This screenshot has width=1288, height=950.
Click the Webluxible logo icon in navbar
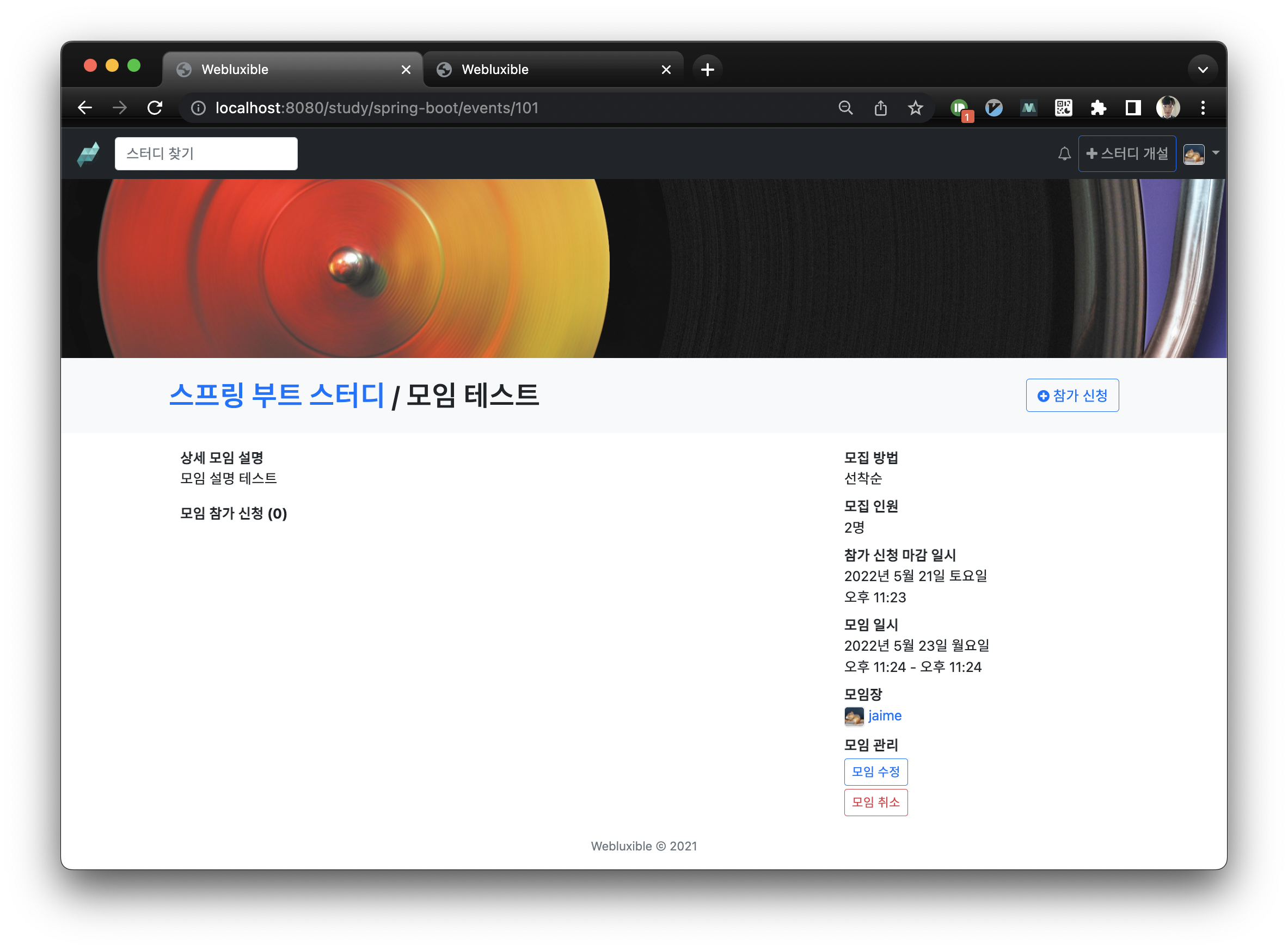(x=88, y=153)
